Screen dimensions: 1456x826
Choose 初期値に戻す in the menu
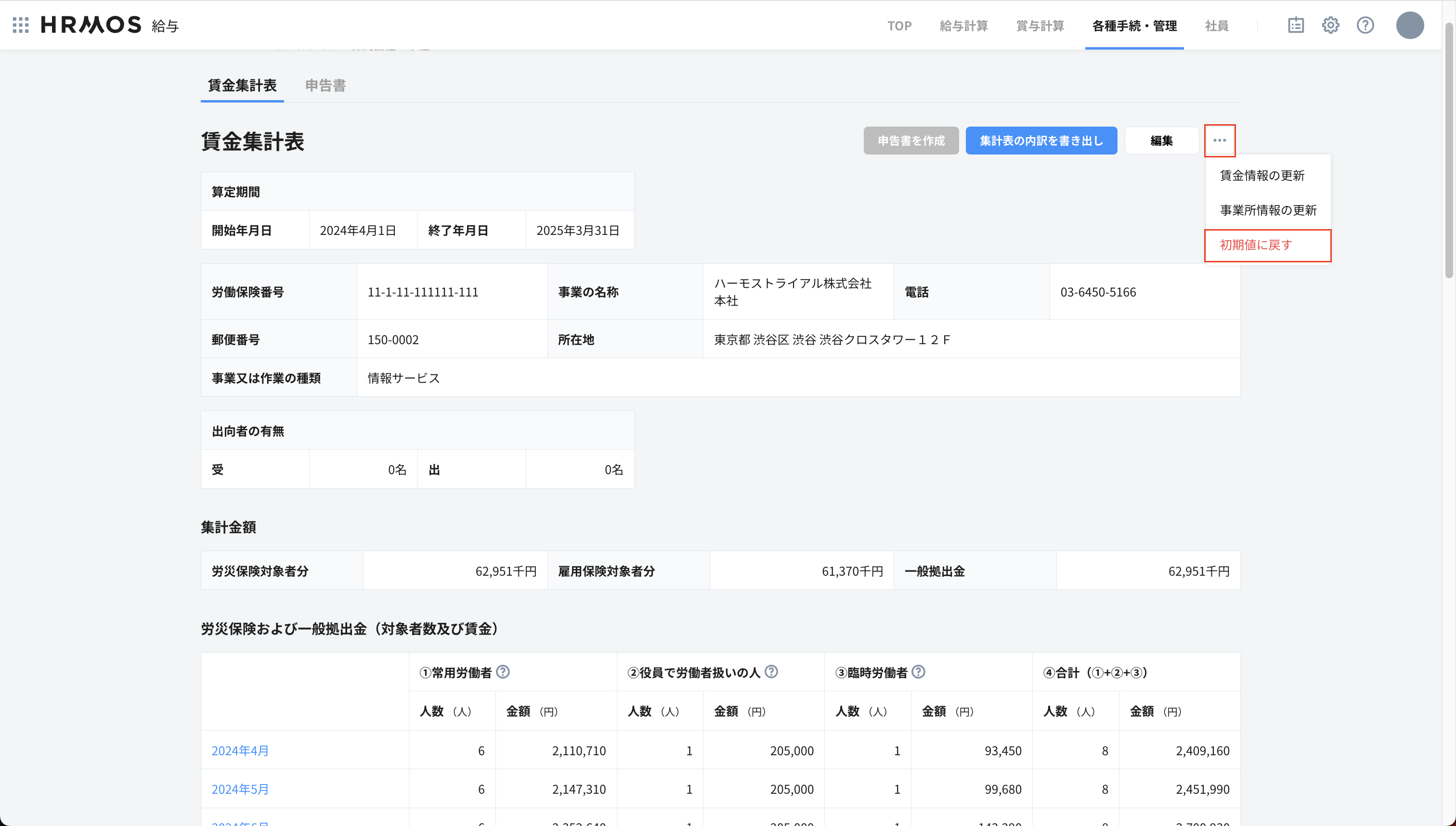click(1256, 245)
